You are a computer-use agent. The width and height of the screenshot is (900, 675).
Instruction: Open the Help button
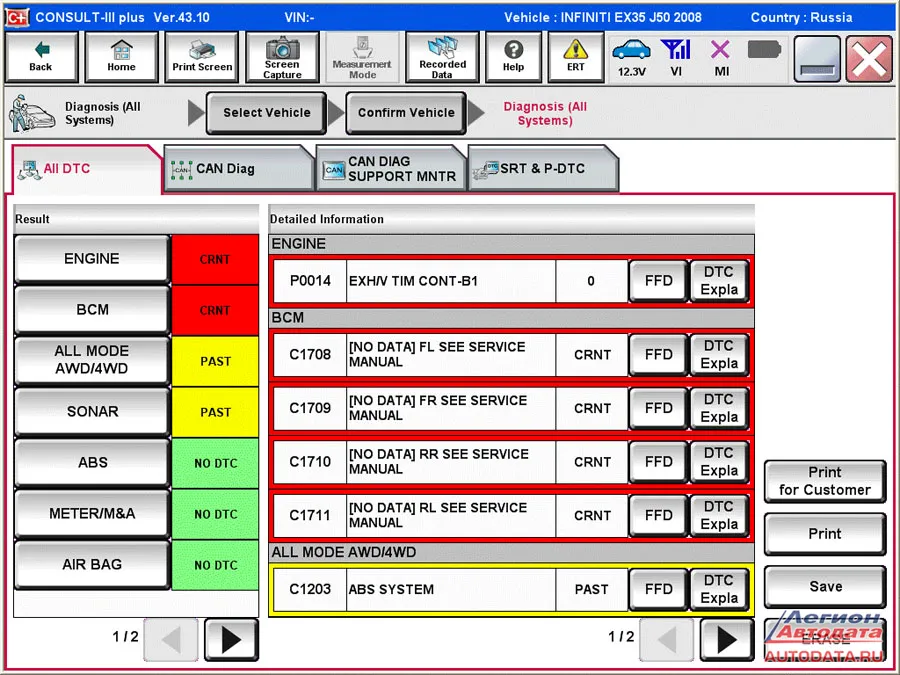tap(513, 57)
